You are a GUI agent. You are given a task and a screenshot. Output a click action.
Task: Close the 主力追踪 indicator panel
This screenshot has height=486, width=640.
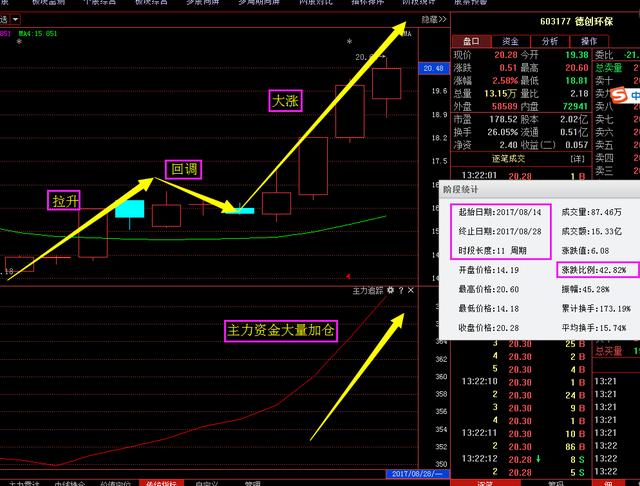tap(410, 290)
